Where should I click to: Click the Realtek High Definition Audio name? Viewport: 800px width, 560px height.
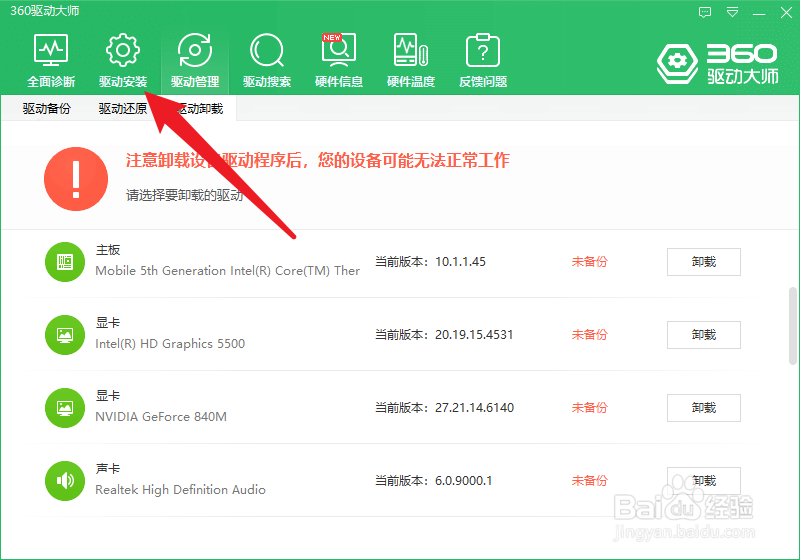pyautogui.click(x=180, y=490)
